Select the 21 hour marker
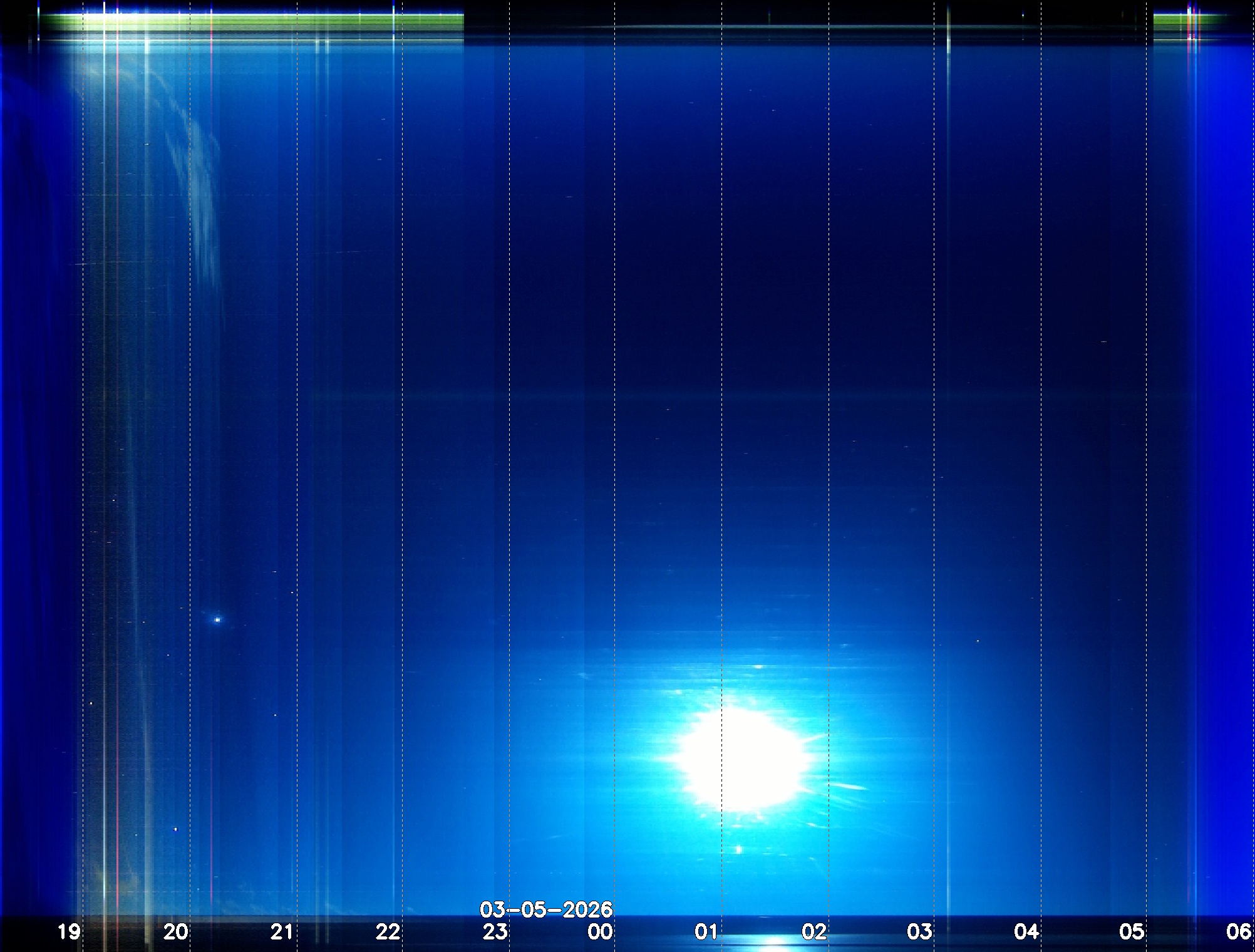The width and height of the screenshot is (1255, 952). point(282,931)
